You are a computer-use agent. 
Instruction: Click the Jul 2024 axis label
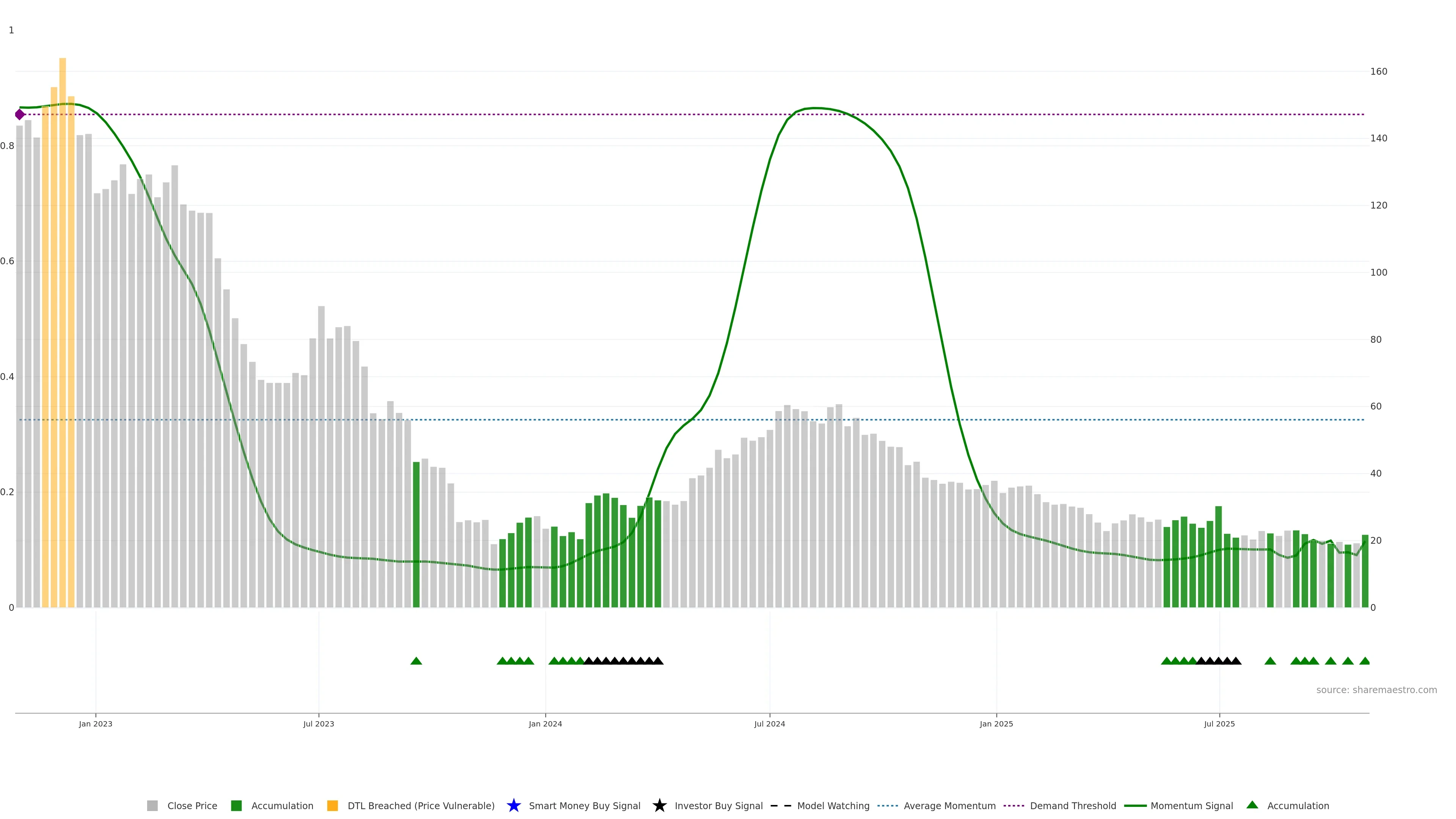(769, 723)
